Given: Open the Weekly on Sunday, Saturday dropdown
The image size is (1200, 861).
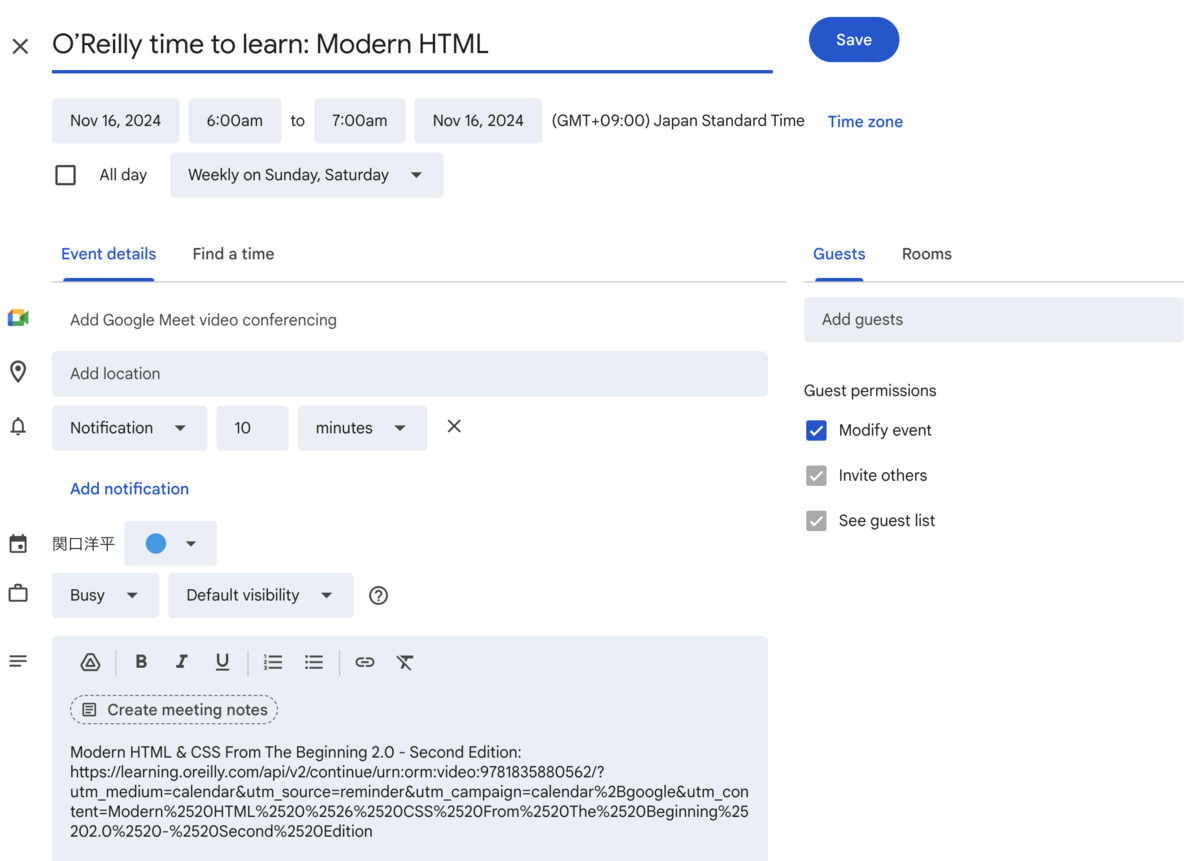Looking at the screenshot, I should pos(306,175).
